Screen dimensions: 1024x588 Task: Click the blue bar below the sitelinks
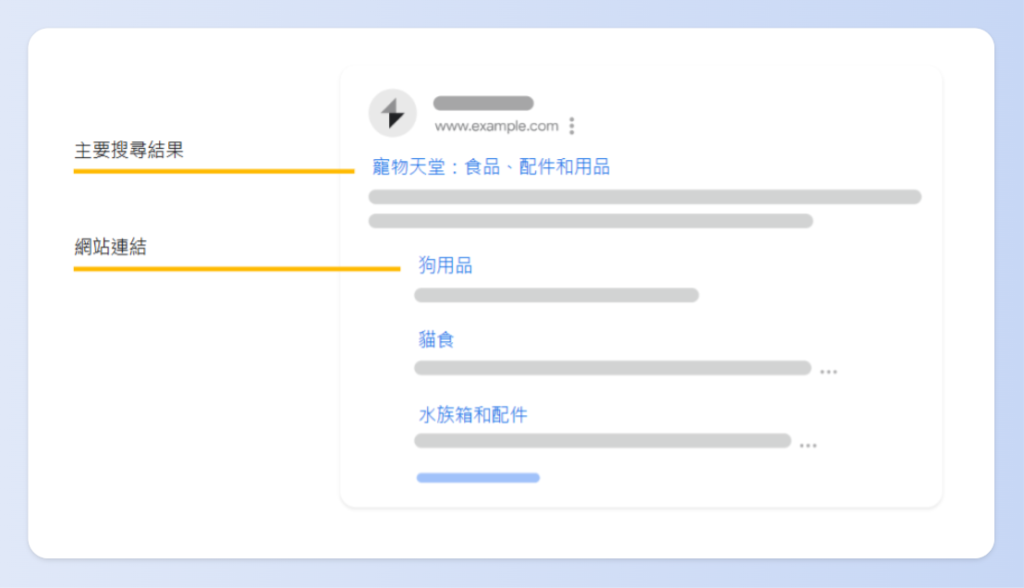[478, 478]
